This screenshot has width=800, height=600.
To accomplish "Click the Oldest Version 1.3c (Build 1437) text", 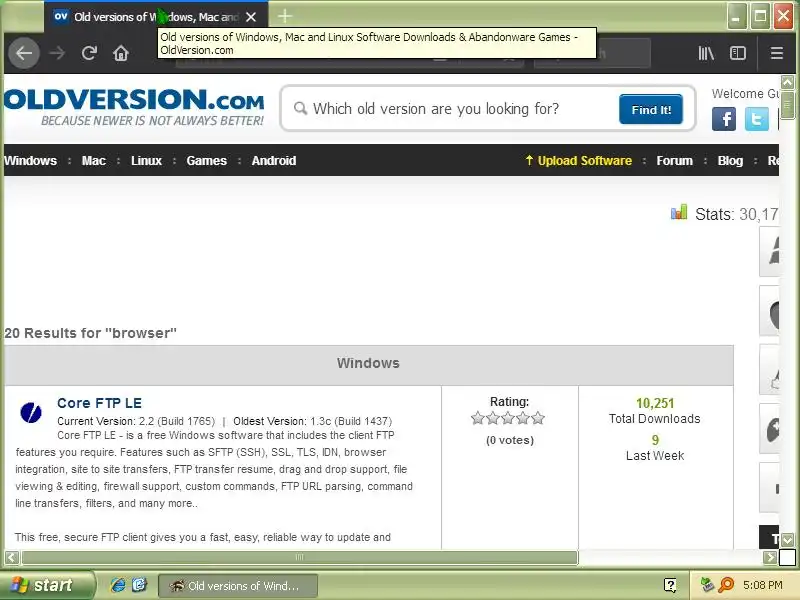I will (x=313, y=421).
